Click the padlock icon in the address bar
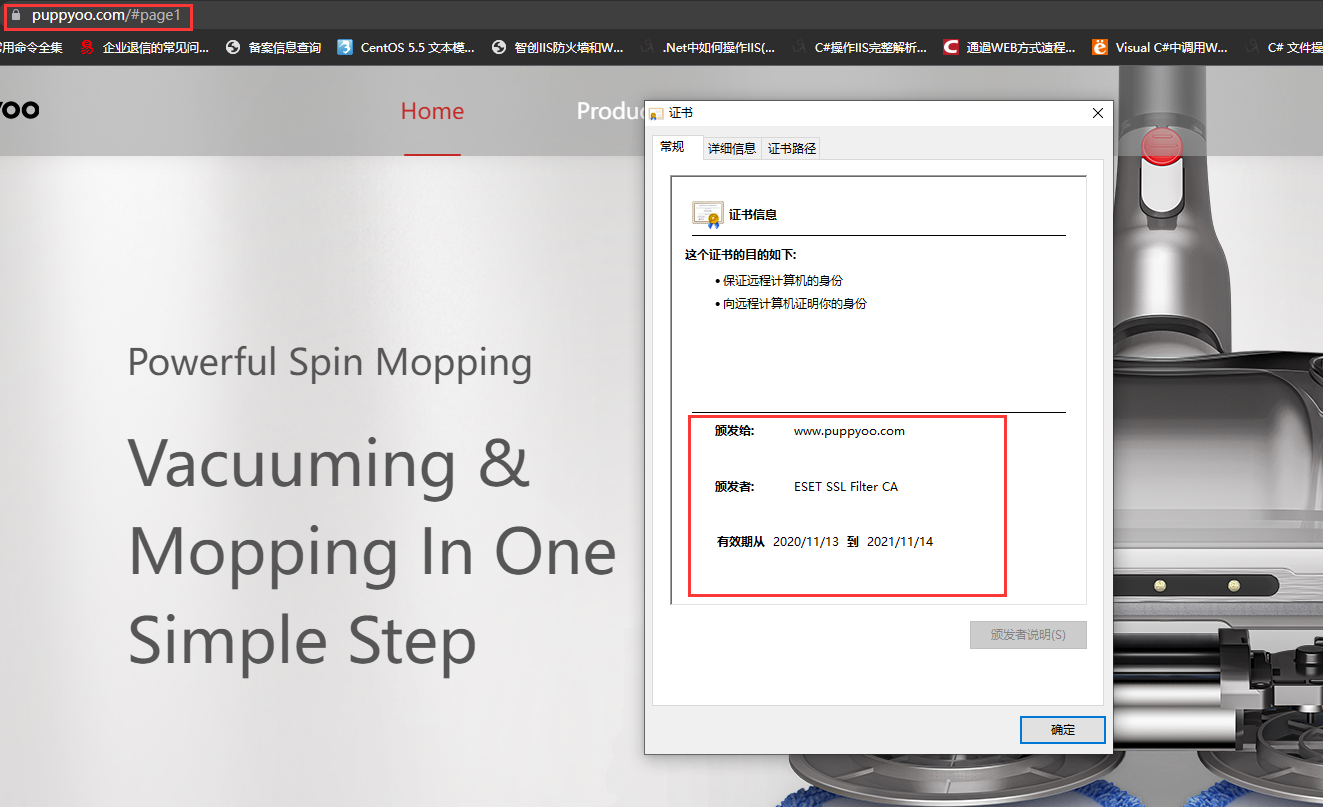Viewport: 1323px width, 807px height. tap(15, 16)
